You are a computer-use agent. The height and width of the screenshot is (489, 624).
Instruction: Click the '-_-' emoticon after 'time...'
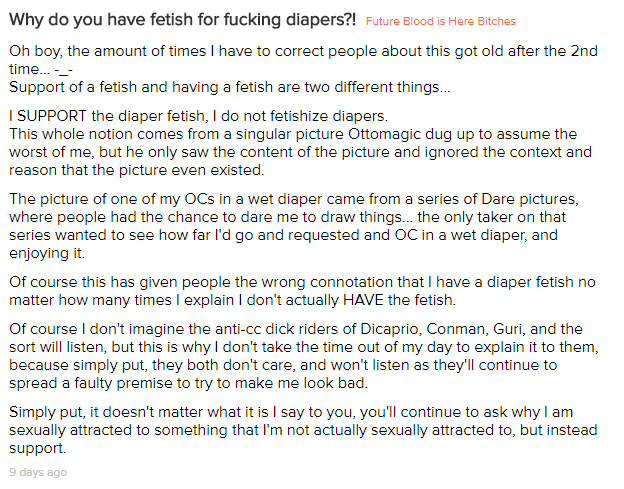(x=64, y=70)
